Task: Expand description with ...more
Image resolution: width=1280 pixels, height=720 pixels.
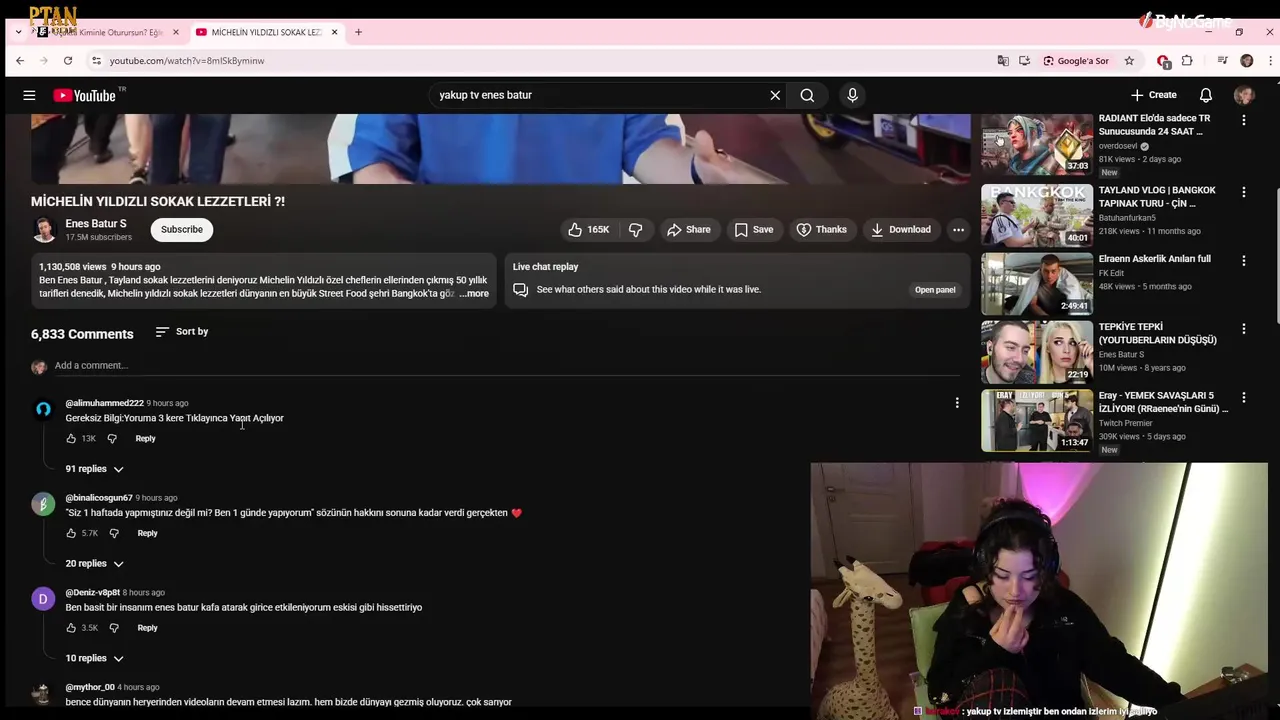Action: 474,294
